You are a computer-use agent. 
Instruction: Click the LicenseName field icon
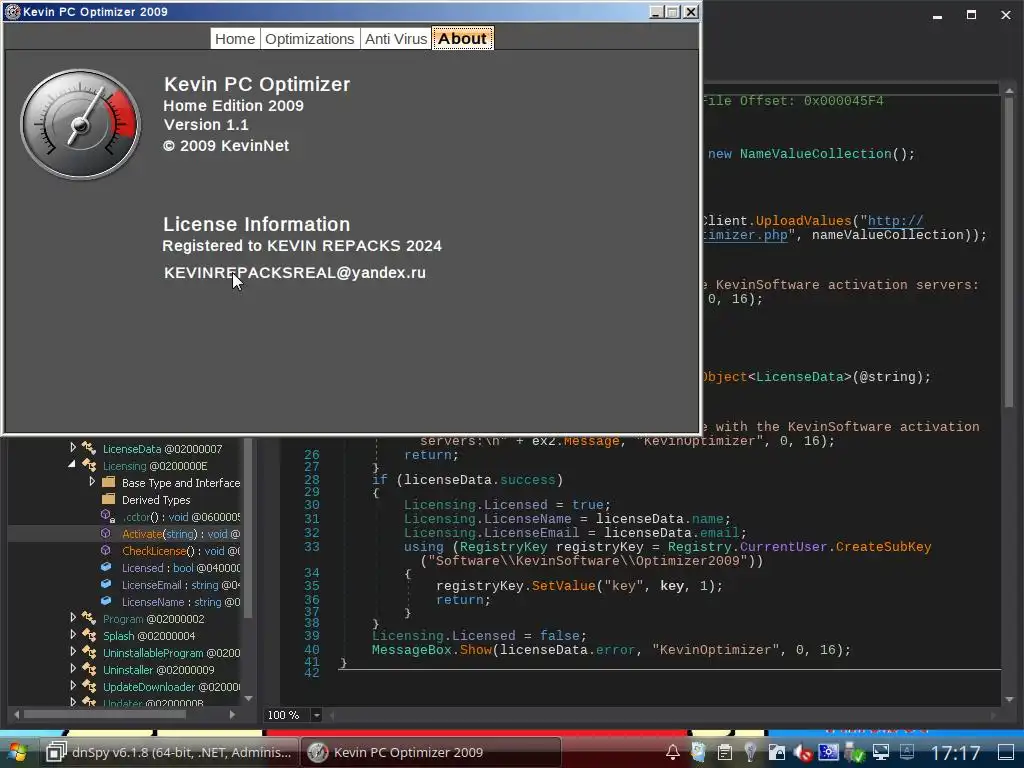106,601
